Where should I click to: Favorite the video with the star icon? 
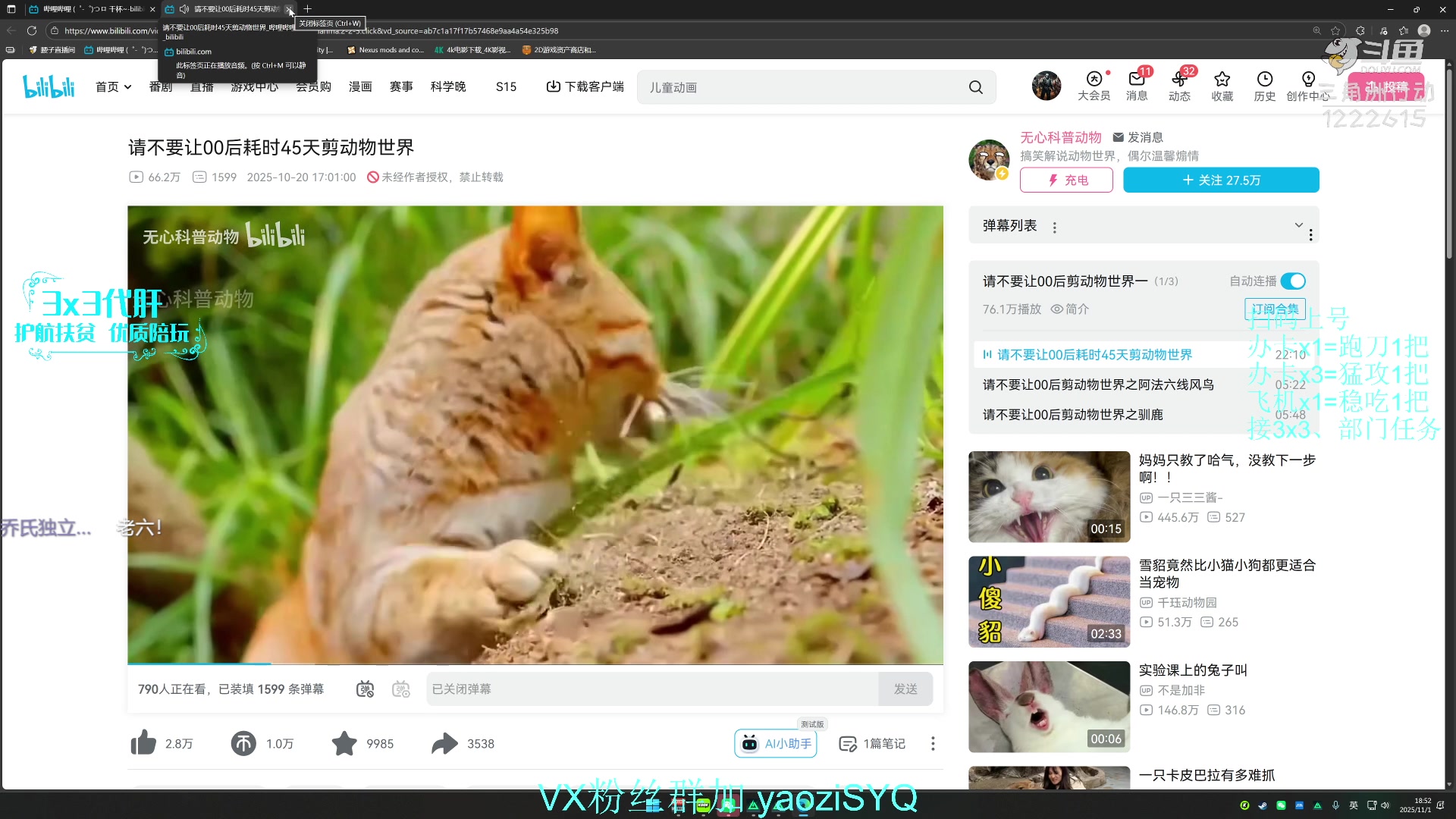pyautogui.click(x=344, y=743)
